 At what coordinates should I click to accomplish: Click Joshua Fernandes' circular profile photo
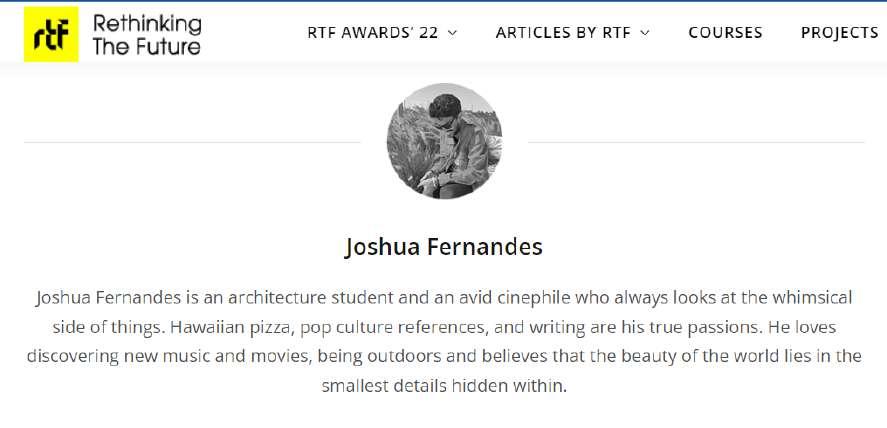coord(444,141)
